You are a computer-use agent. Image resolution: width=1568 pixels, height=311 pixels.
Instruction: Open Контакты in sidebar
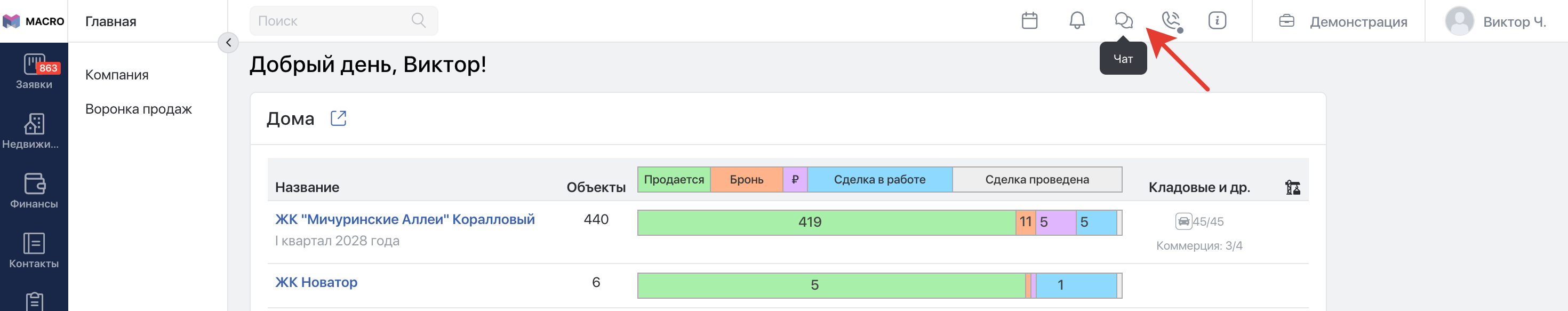(34, 251)
